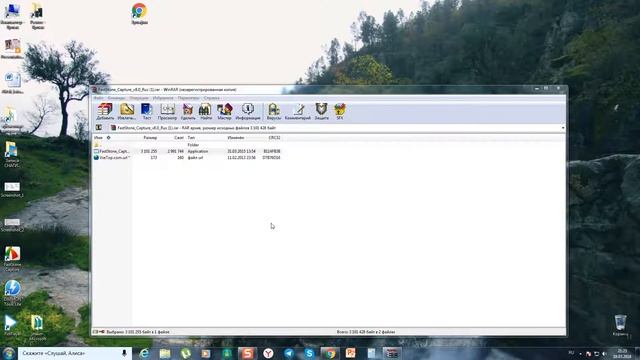The height and width of the screenshot is (360, 640).
Task: Sort by the Тип column header
Action: 191,138
